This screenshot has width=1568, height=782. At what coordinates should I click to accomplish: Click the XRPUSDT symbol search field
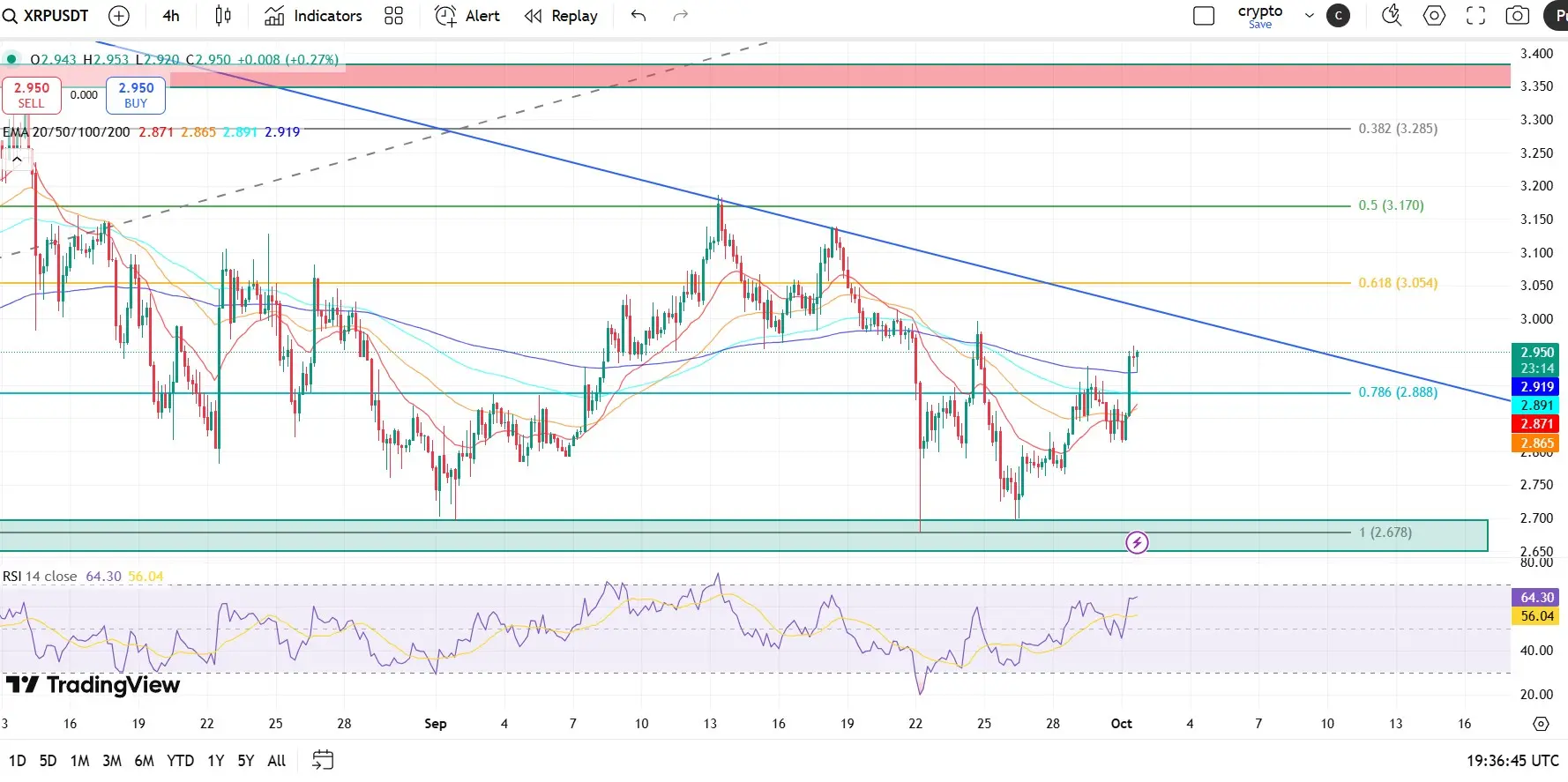48,16
